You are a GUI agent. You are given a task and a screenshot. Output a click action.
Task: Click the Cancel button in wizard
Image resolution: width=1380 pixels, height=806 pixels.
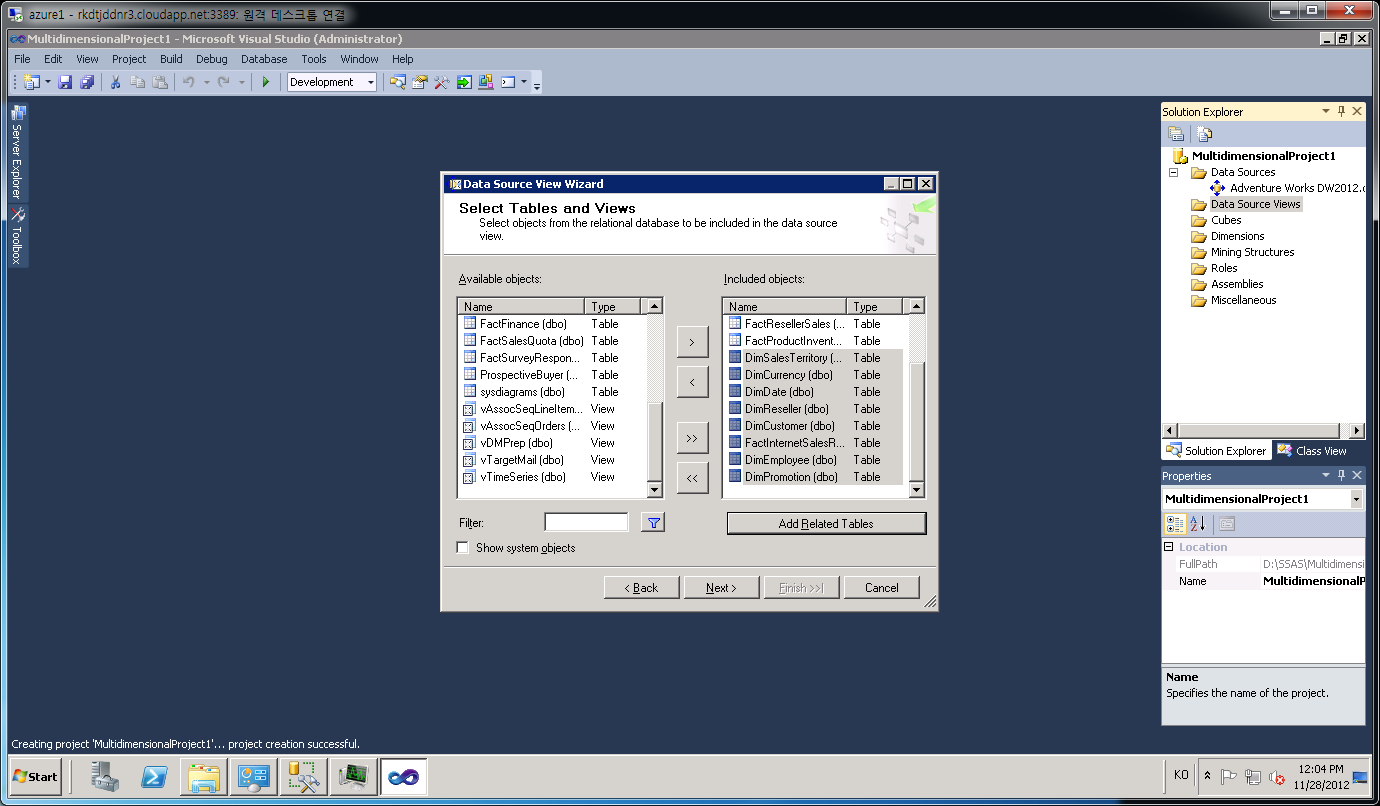click(882, 588)
